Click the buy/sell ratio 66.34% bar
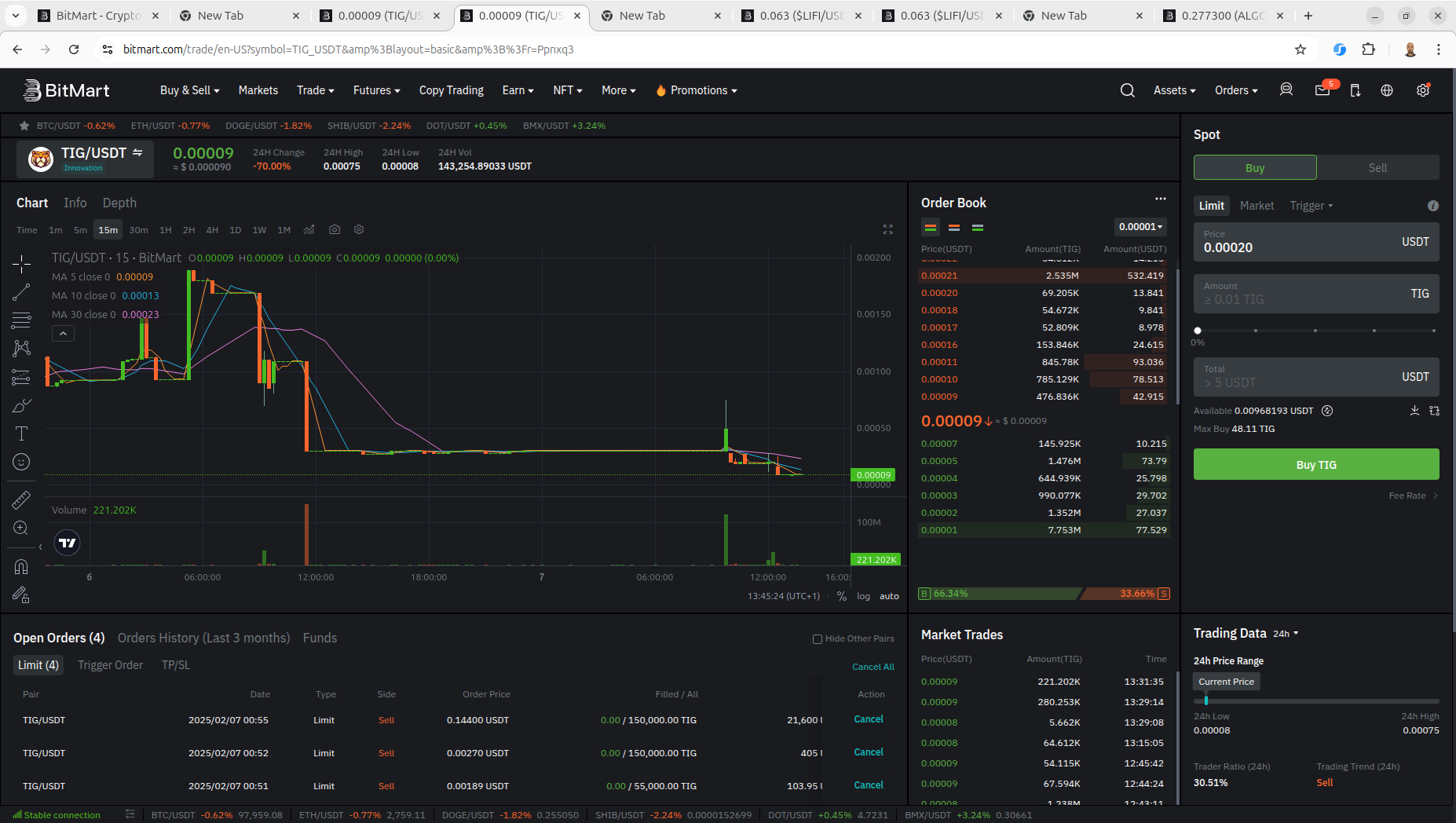1456x823 pixels. [x=1001, y=594]
